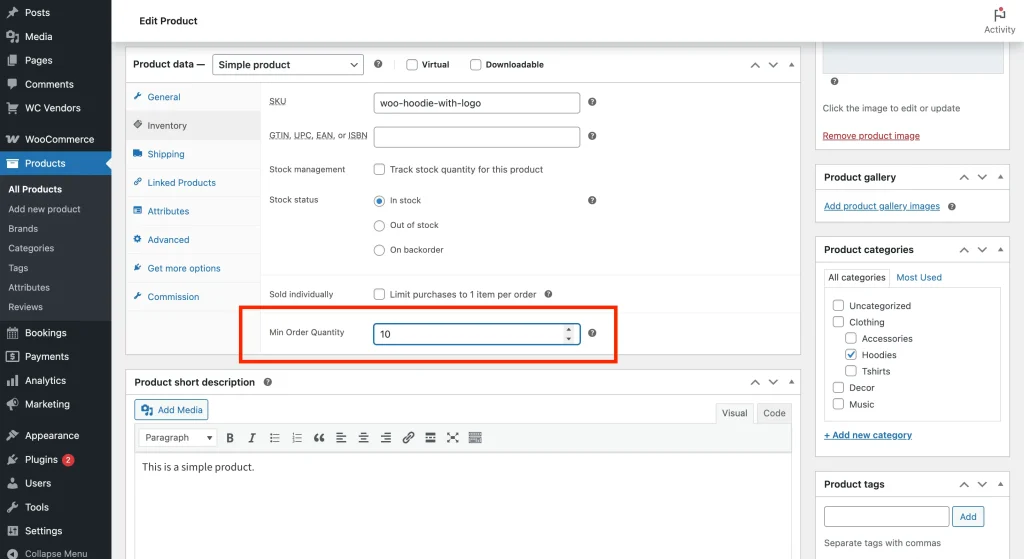Open WooCommerce in the sidebar
Screen dimensions: 1024x559
click(56, 139)
